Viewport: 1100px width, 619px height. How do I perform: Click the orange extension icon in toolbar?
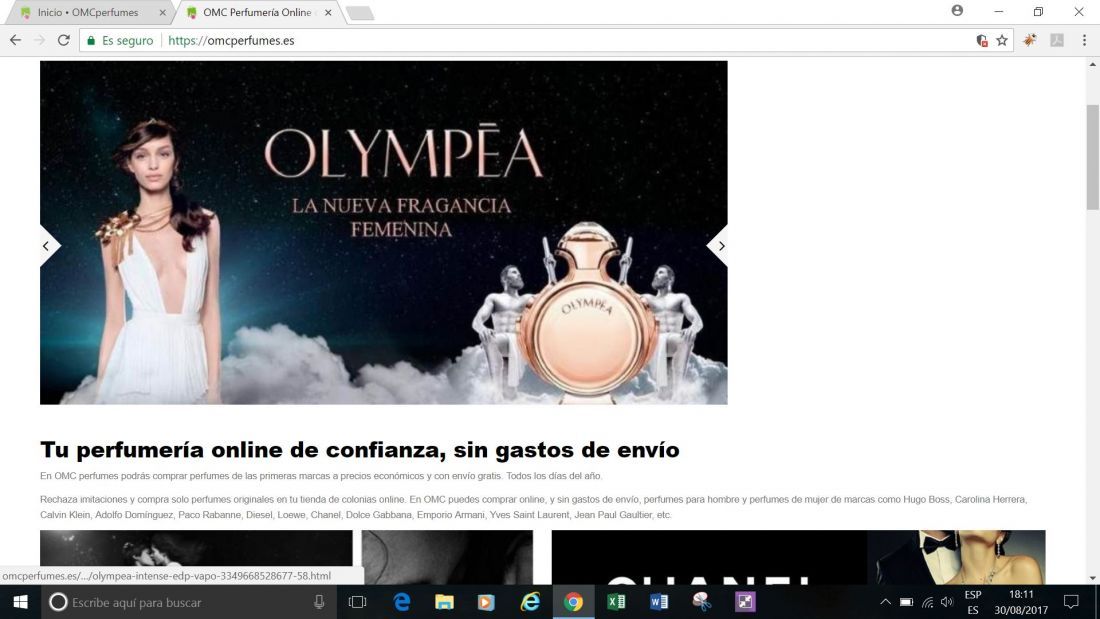tap(1030, 41)
